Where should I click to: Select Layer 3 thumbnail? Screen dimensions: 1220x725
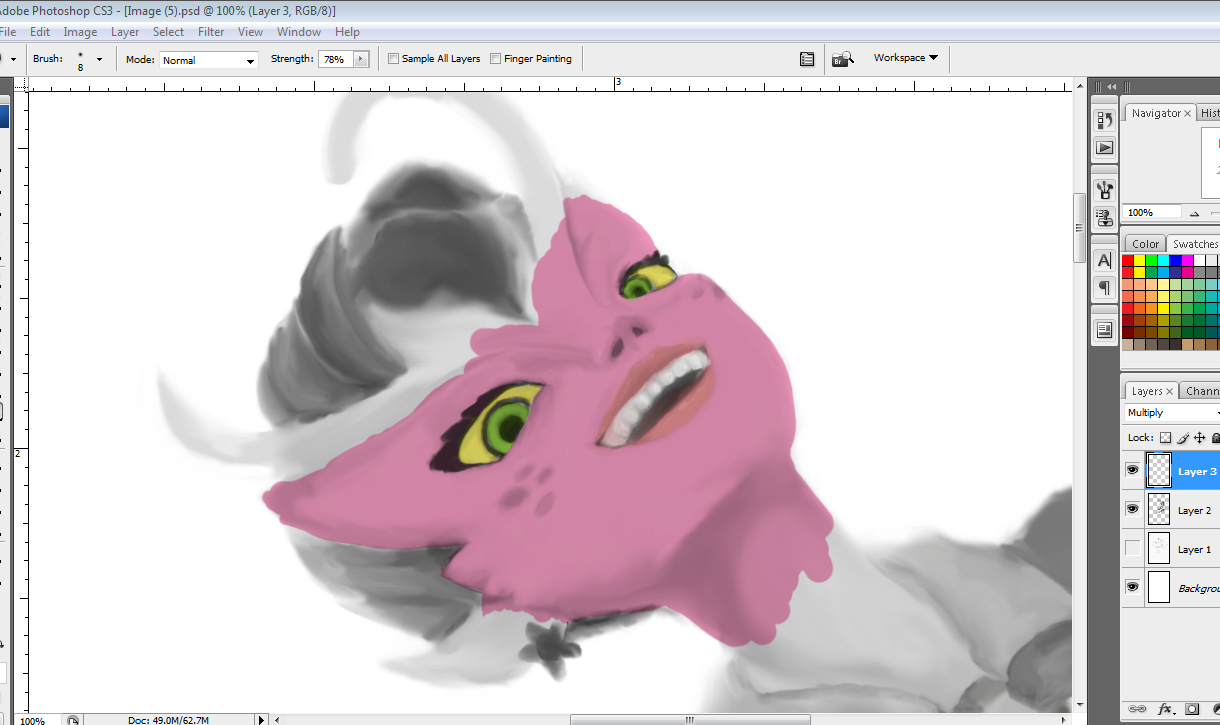pos(1158,470)
